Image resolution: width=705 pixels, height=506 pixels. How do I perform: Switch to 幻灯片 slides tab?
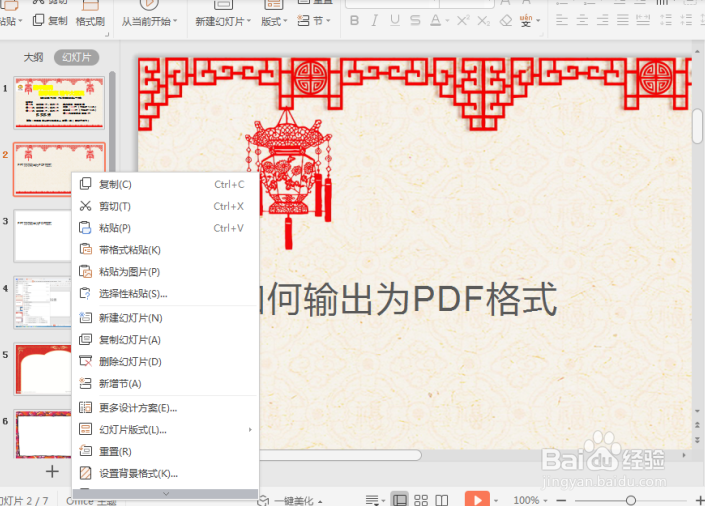(76, 57)
